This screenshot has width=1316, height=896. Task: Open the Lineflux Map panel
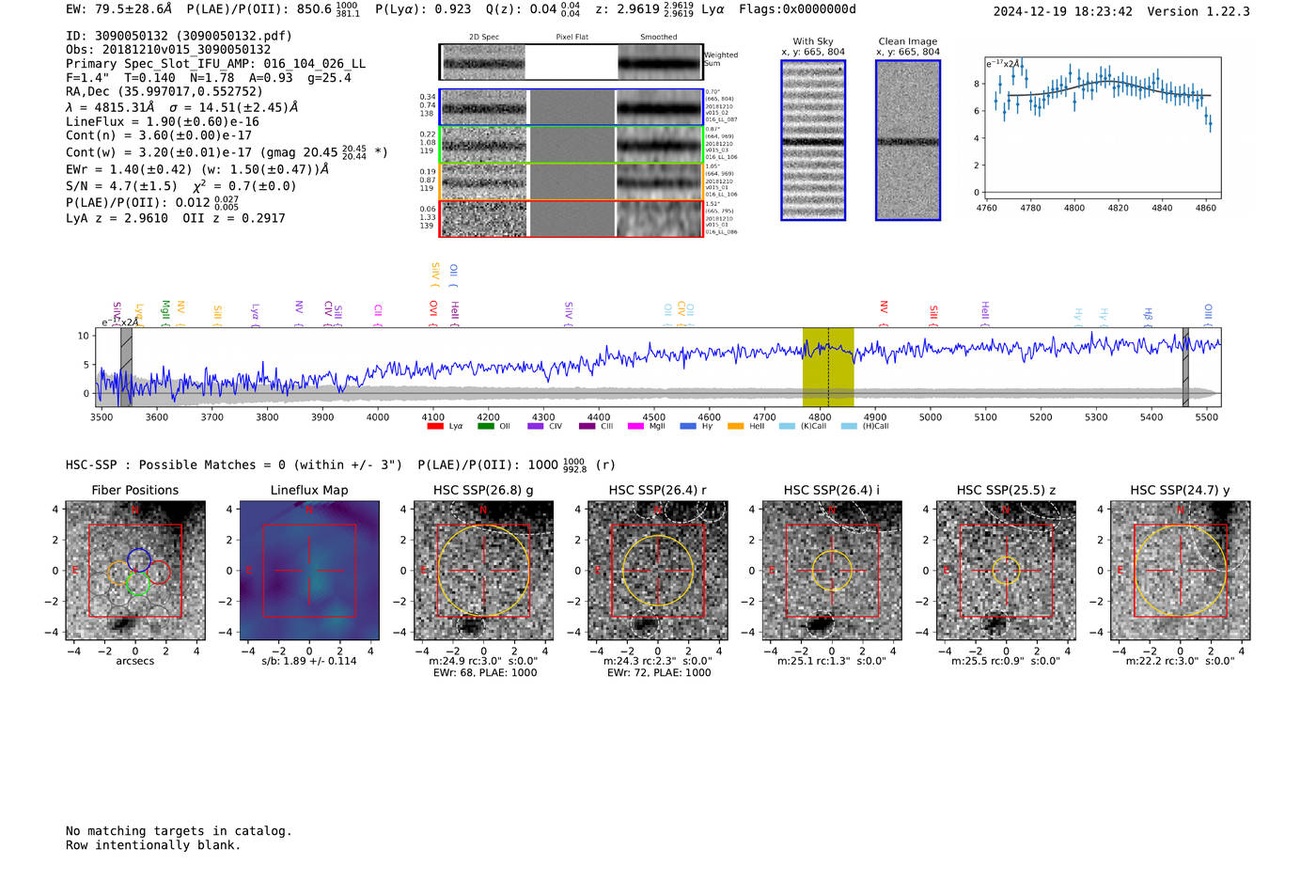pos(309,571)
